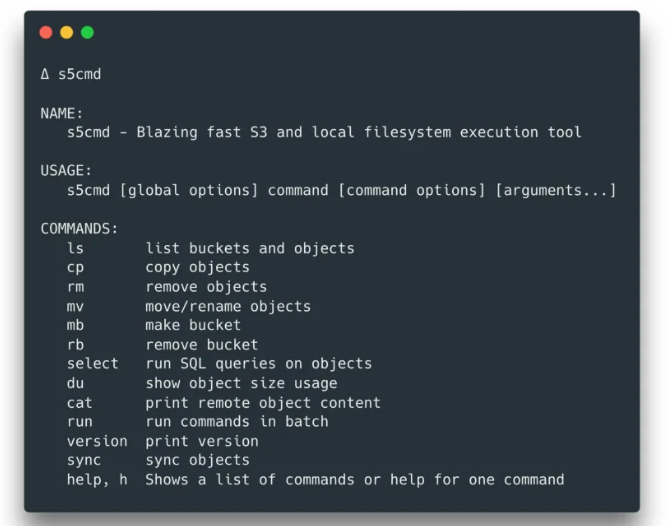The width and height of the screenshot is (666, 526).
Task: Click the ls command name
Action: tap(75, 248)
